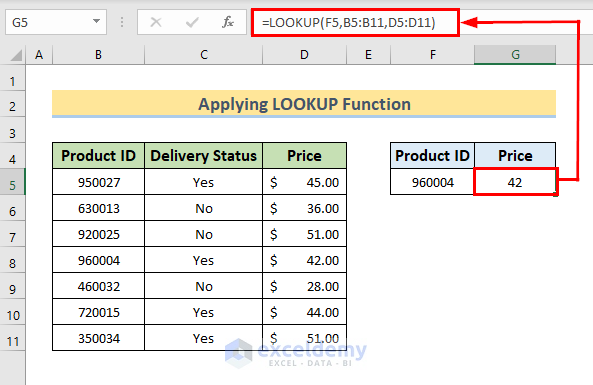Click cell containing 920025
The width and height of the screenshot is (593, 385).
pyautogui.click(x=98, y=234)
